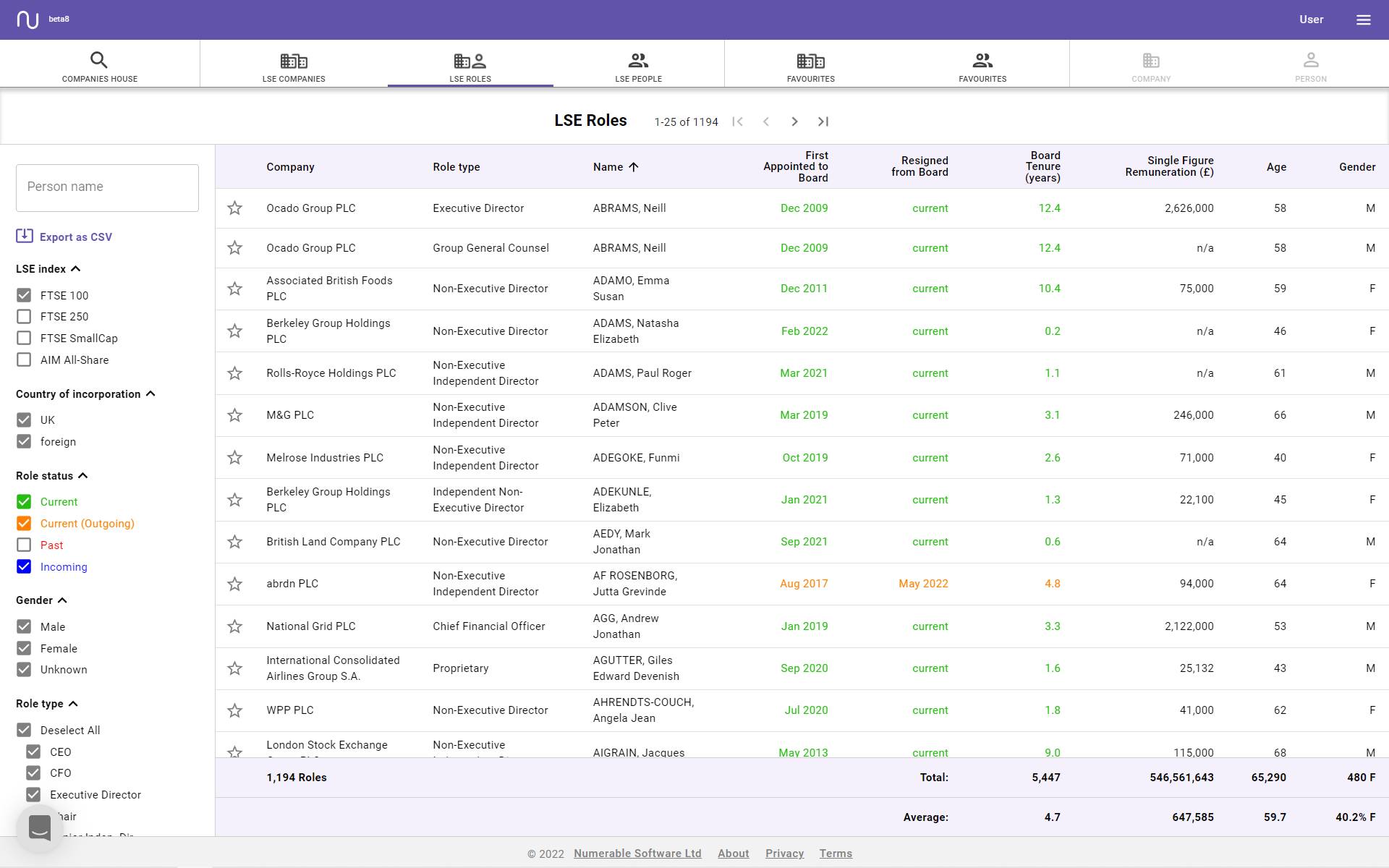Star the Rolls-Royce Holdings PLC row

234,373
